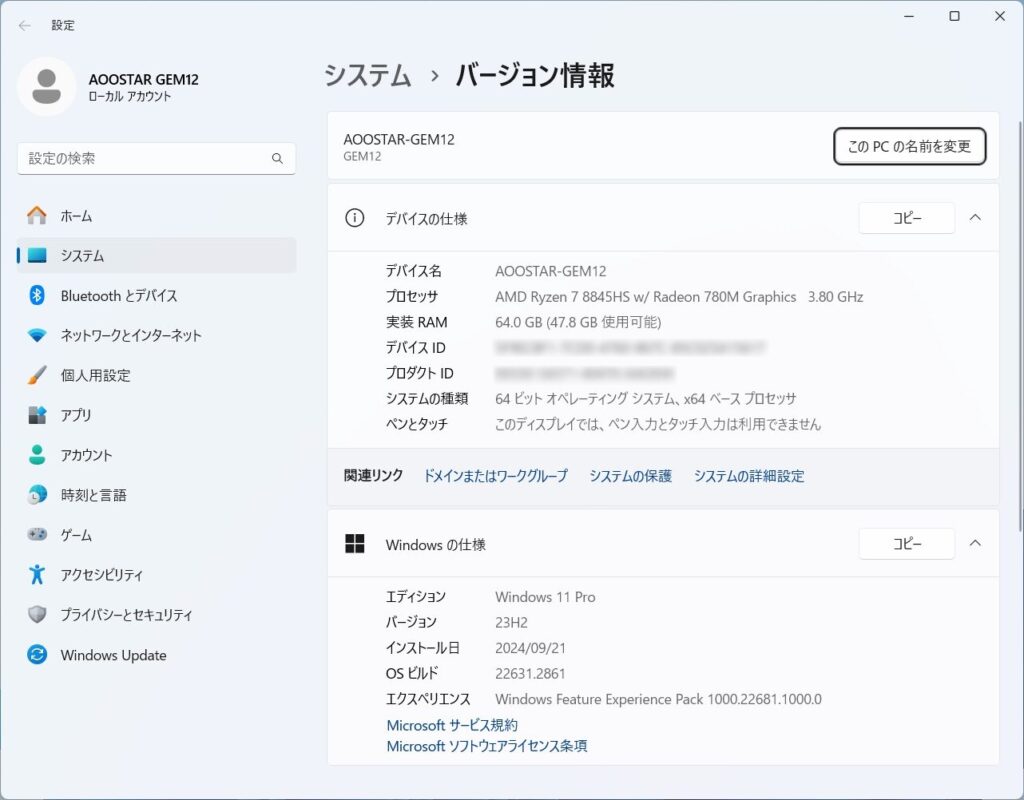The image size is (1024, 800).
Task: Maximize the 設定 window
Action: pos(954,16)
